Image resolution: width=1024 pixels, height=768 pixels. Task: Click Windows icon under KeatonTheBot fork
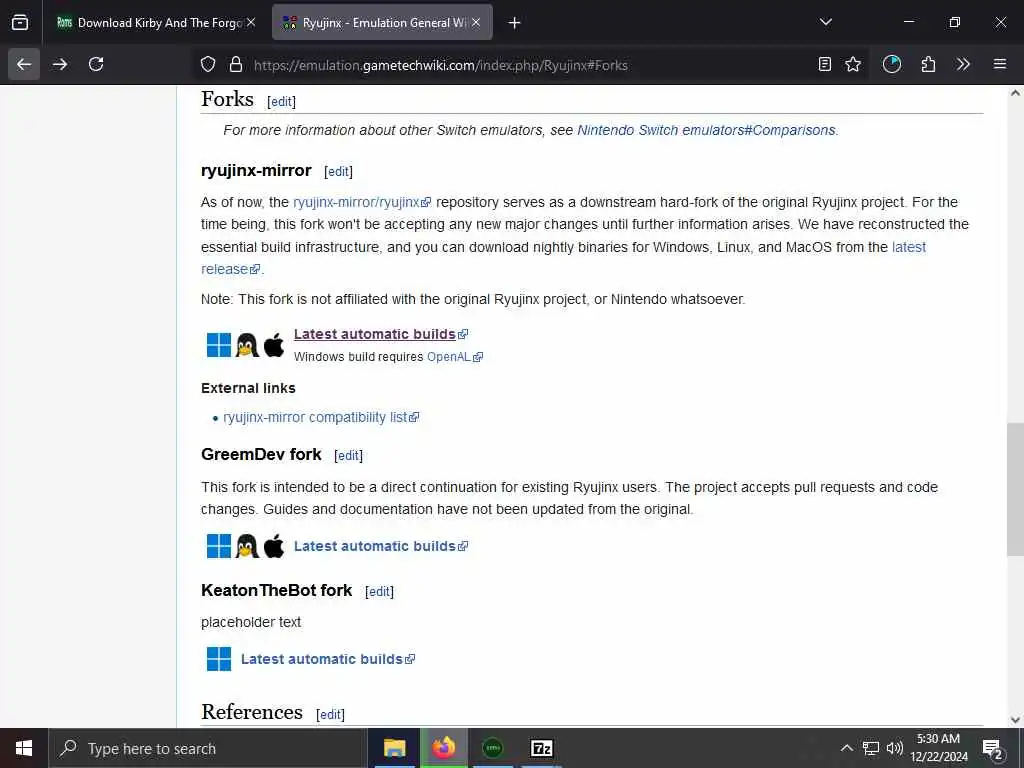pyautogui.click(x=219, y=659)
